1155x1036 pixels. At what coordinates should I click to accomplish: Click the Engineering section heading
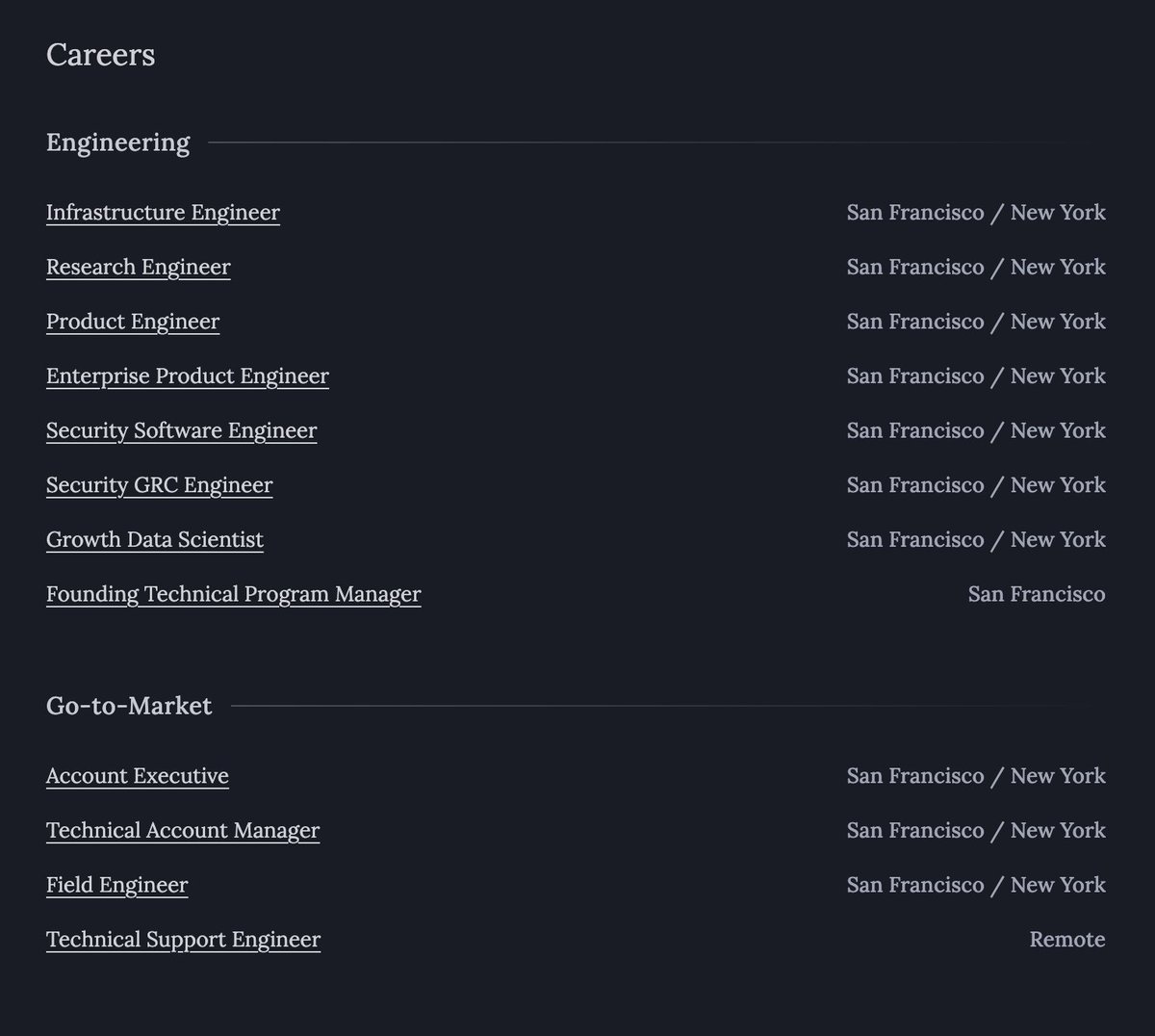(x=118, y=142)
